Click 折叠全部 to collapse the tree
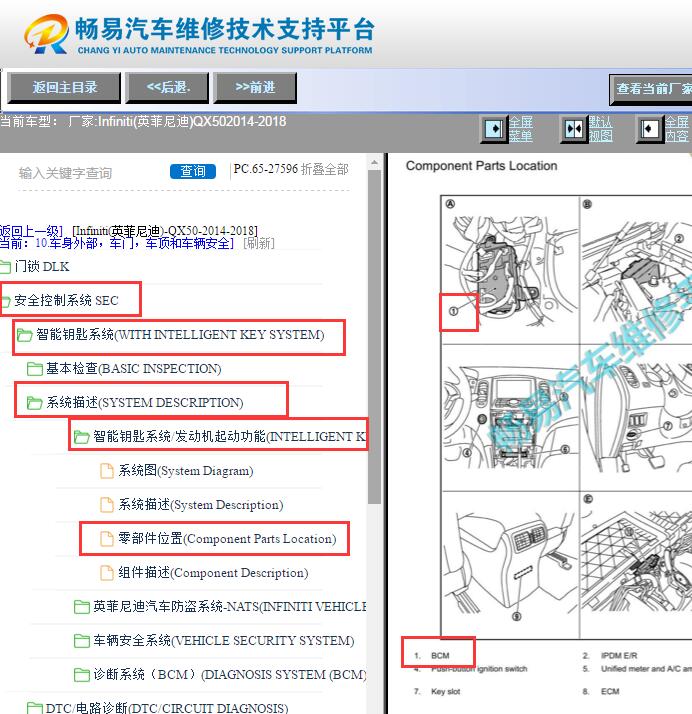Viewport: 692px width, 714px height. tap(325, 169)
